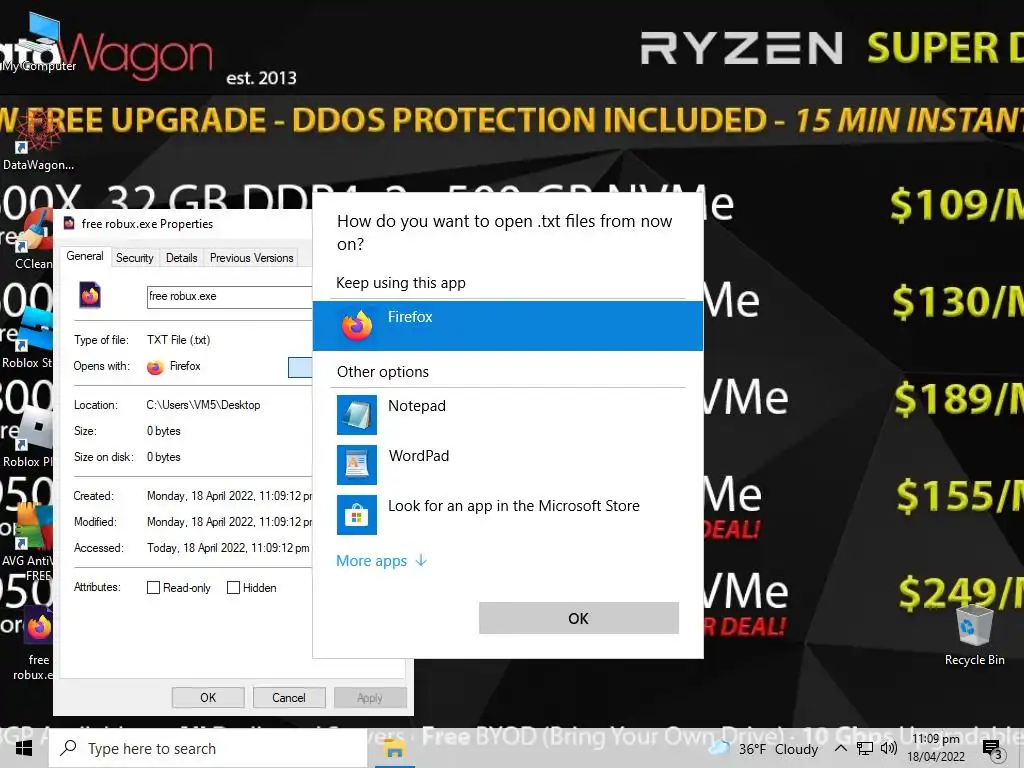The image size is (1024, 768).
Task: Open the network status tray icon
Action: pyautogui.click(x=865, y=748)
